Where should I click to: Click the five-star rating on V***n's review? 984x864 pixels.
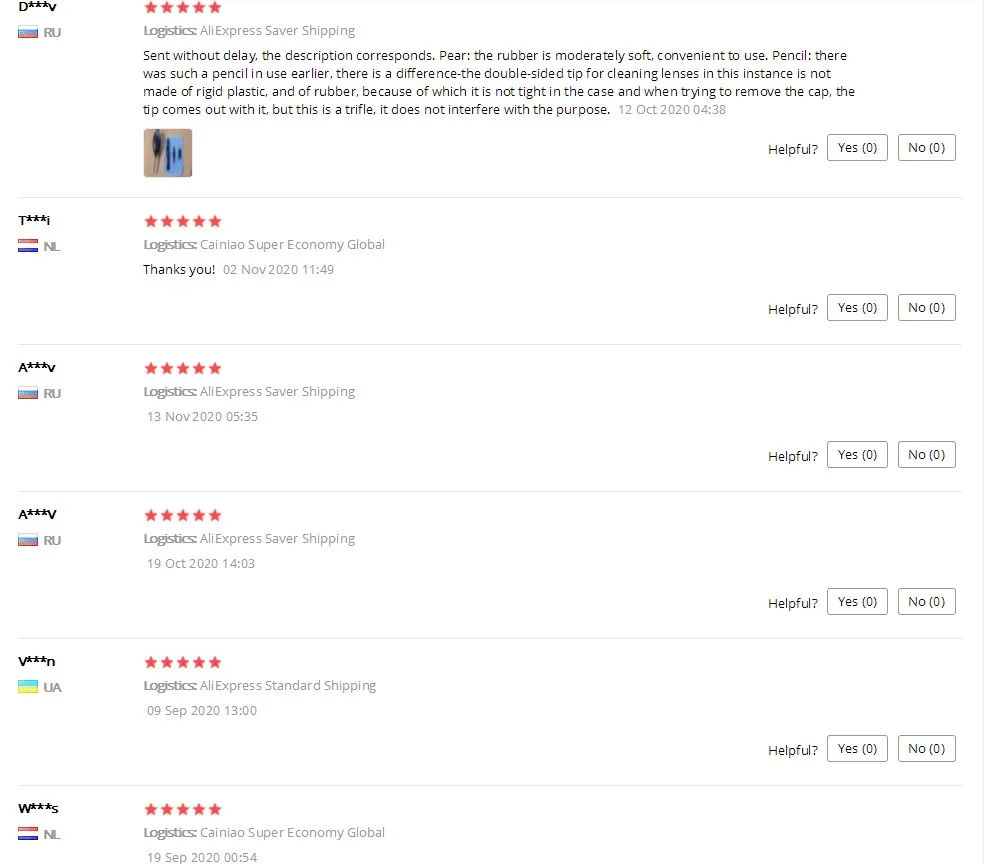(183, 663)
